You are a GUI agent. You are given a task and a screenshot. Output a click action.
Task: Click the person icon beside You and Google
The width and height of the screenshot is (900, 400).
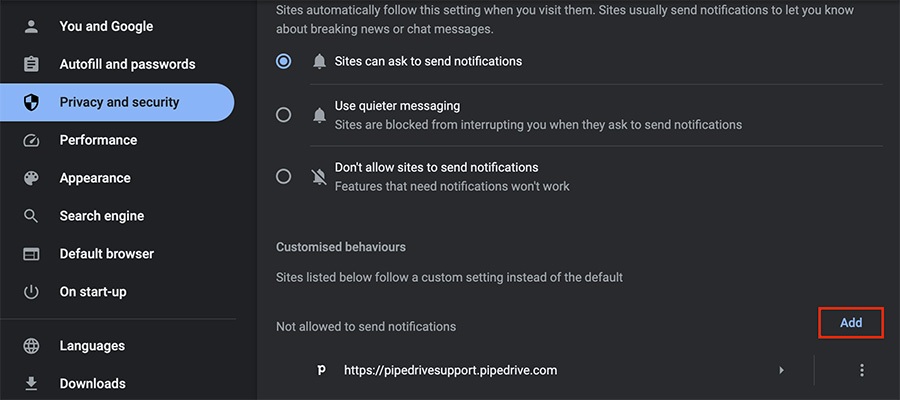[31, 26]
